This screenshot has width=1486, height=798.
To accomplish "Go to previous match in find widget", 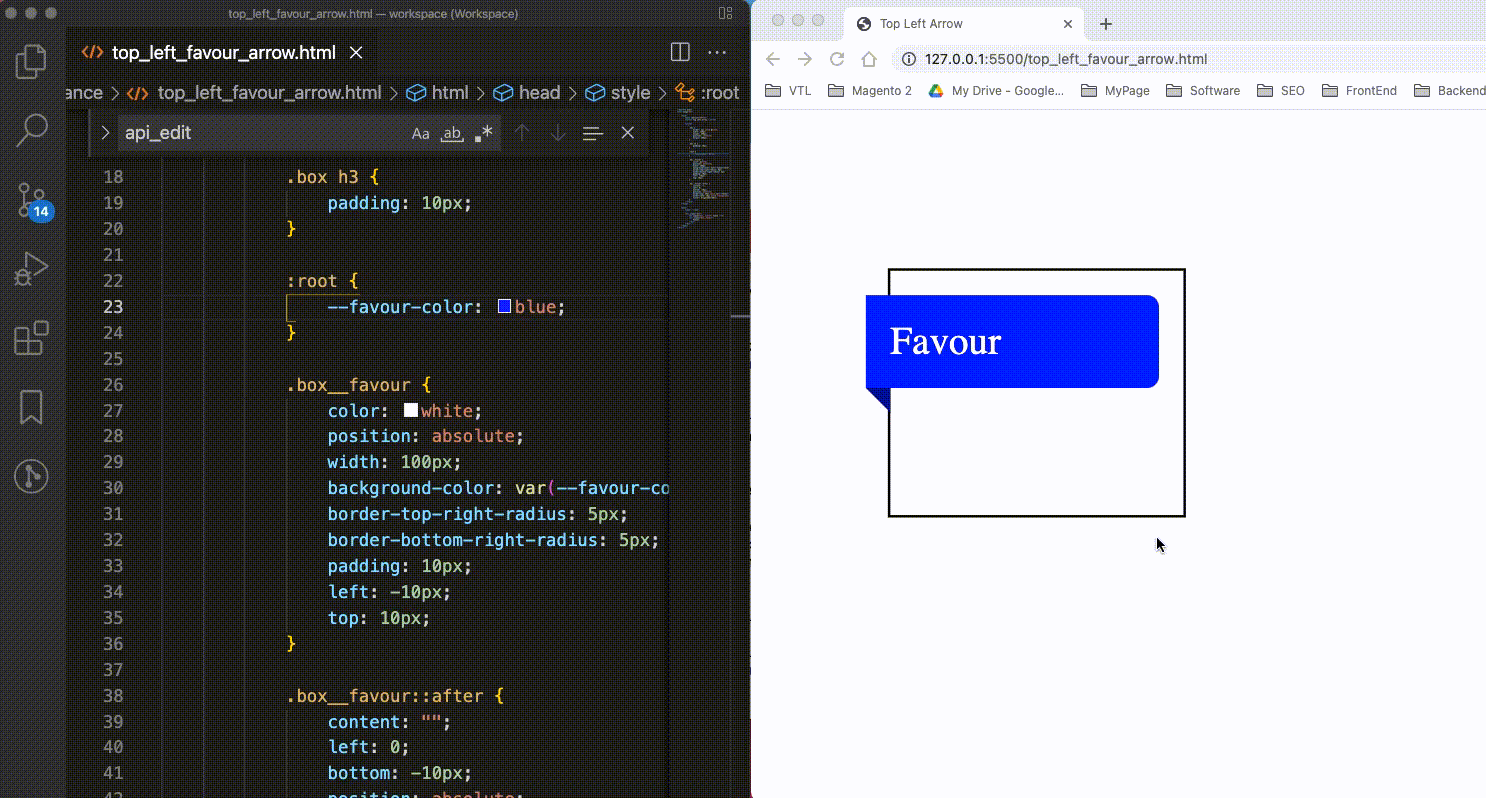I will [522, 133].
